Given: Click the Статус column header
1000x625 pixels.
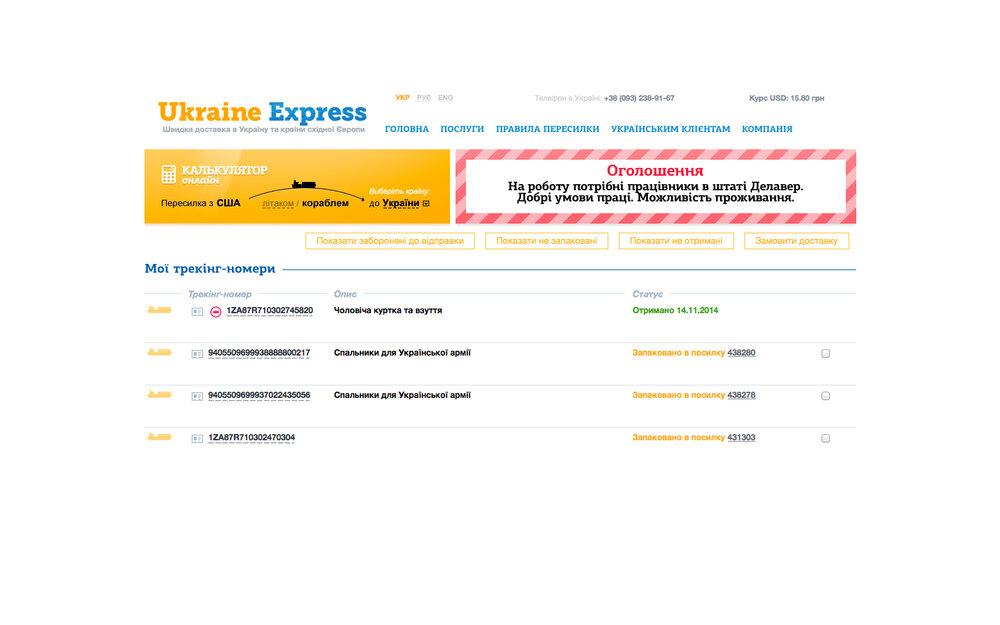Looking at the screenshot, I should [647, 294].
